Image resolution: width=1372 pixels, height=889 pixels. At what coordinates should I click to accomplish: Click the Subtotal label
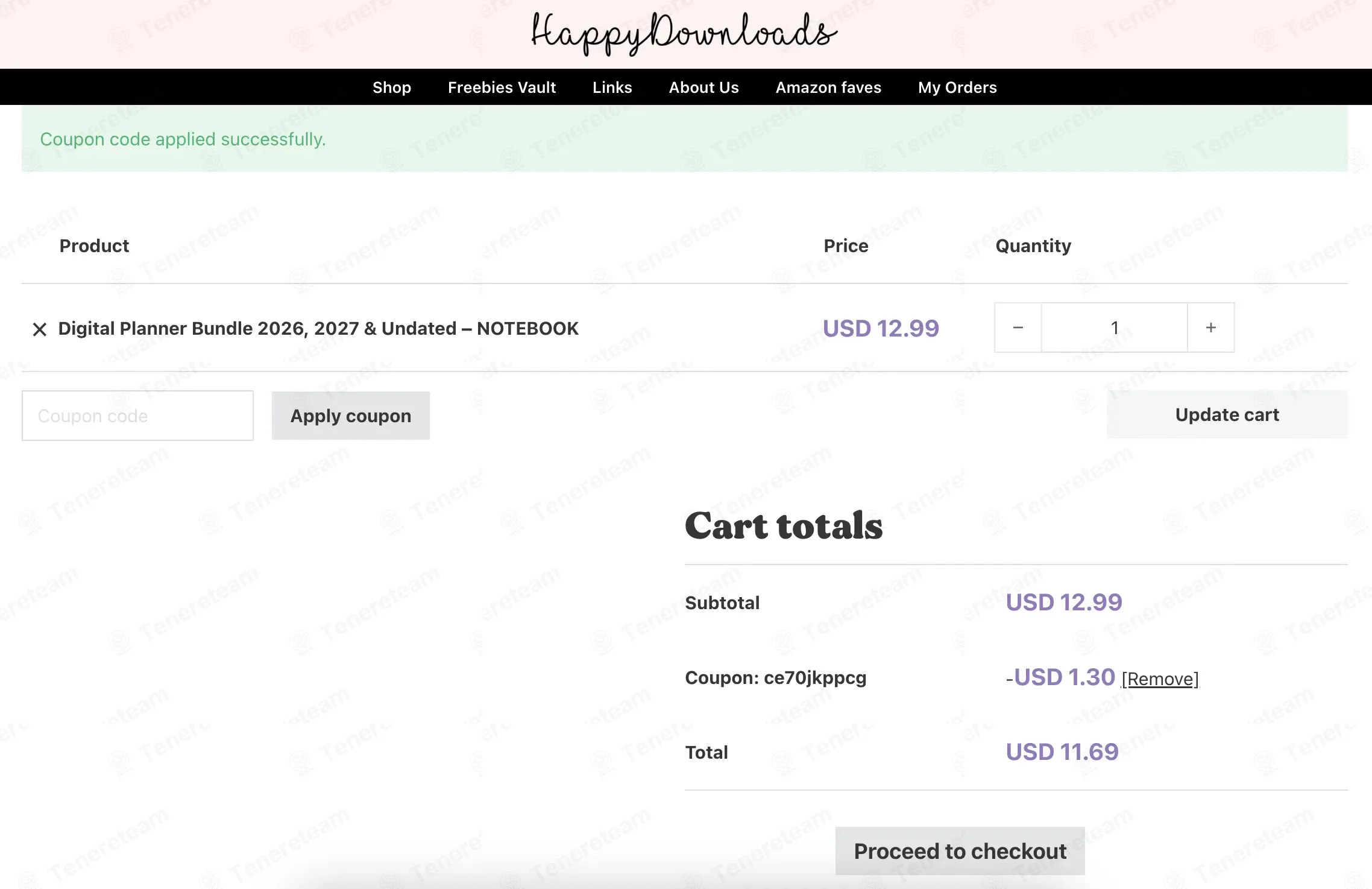(x=722, y=603)
